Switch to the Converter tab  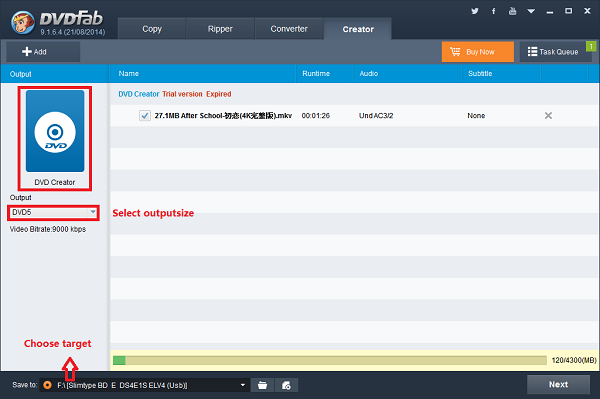289,29
